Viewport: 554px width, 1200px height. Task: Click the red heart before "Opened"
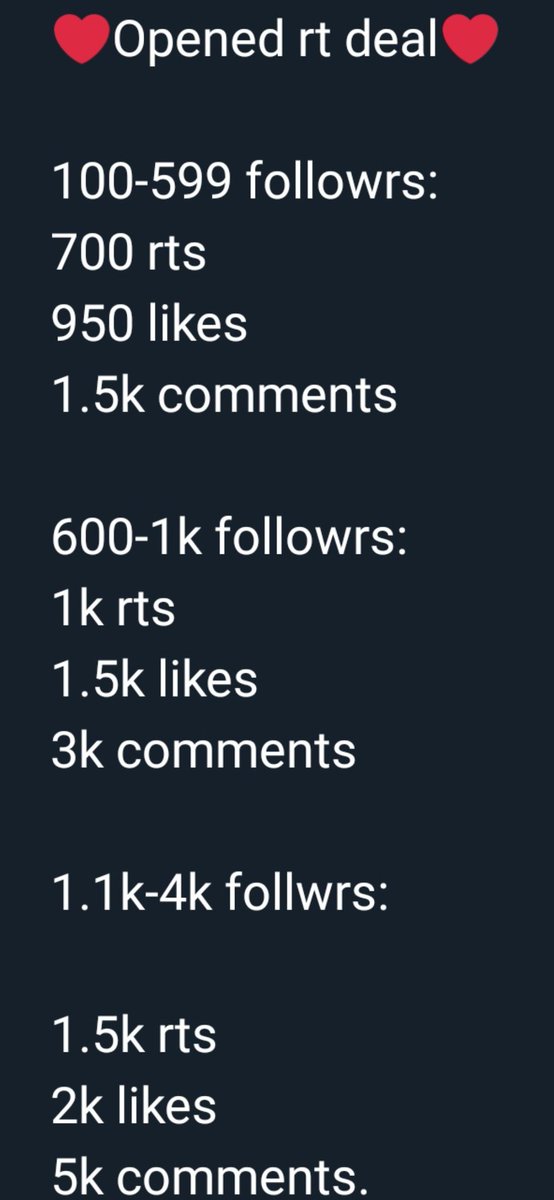click(81, 41)
